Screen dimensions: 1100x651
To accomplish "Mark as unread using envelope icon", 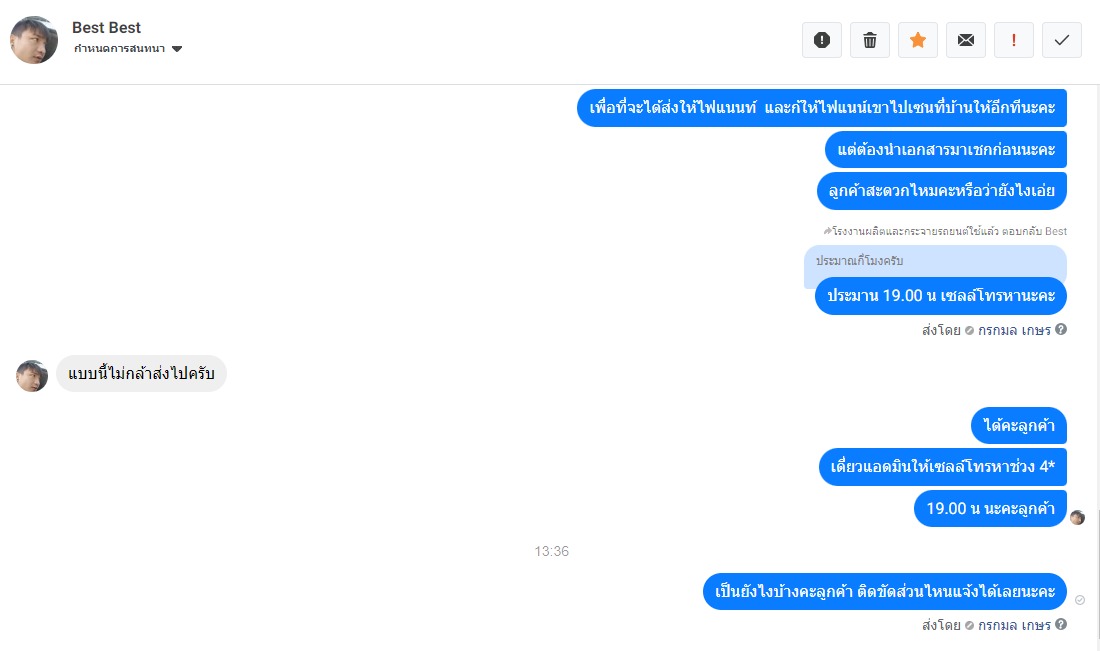I will coord(966,40).
